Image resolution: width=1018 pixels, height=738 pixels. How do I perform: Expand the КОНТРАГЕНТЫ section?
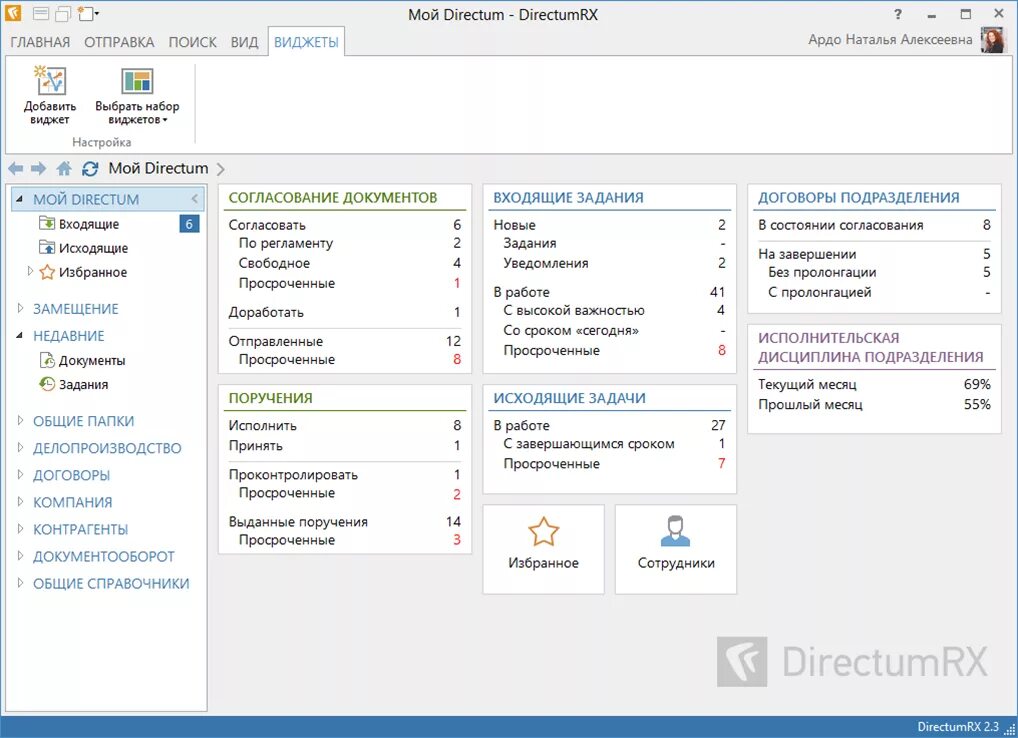click(20, 528)
